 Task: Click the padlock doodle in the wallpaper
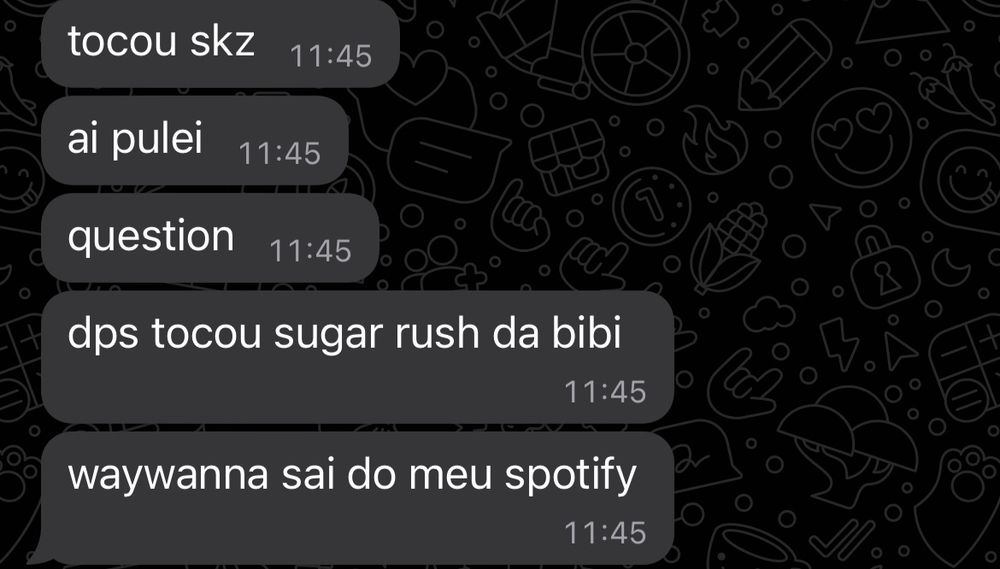886,268
